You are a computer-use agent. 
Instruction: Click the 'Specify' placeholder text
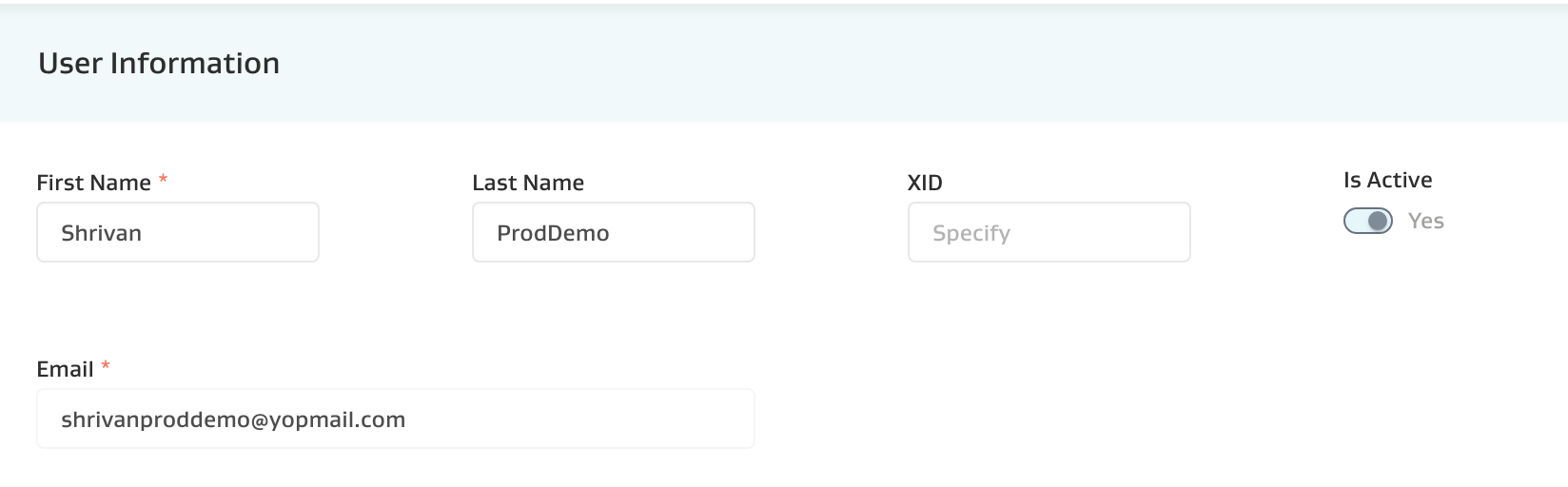[971, 233]
